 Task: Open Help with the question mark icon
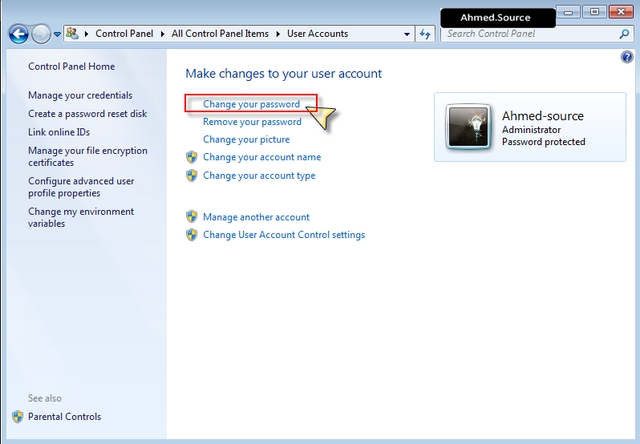click(627, 57)
